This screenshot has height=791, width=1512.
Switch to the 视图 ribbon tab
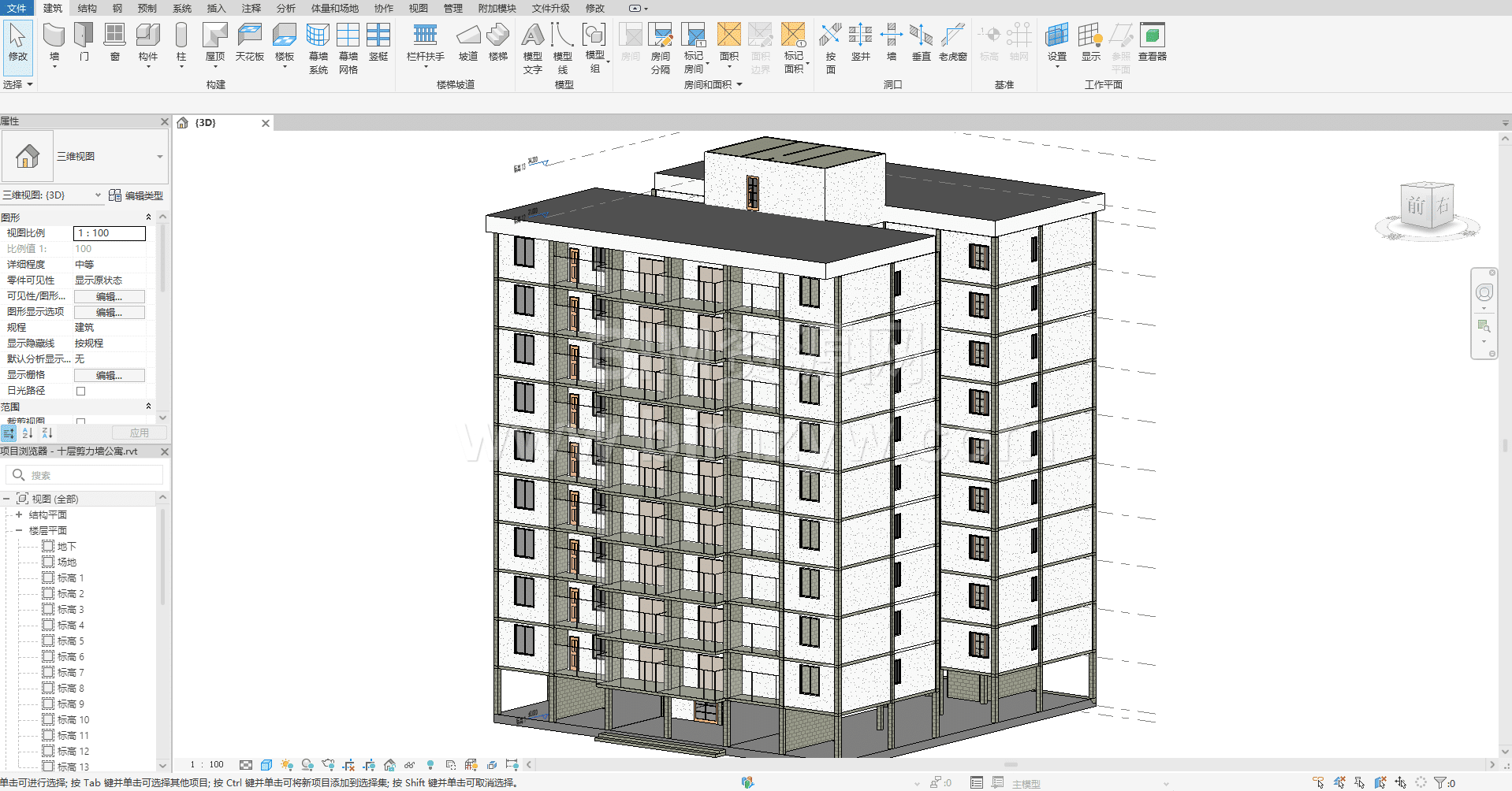click(418, 8)
